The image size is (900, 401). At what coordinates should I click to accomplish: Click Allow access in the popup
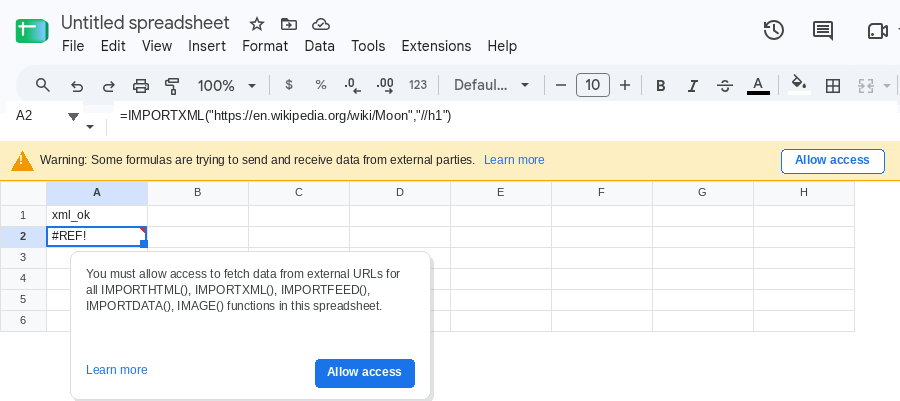point(364,373)
